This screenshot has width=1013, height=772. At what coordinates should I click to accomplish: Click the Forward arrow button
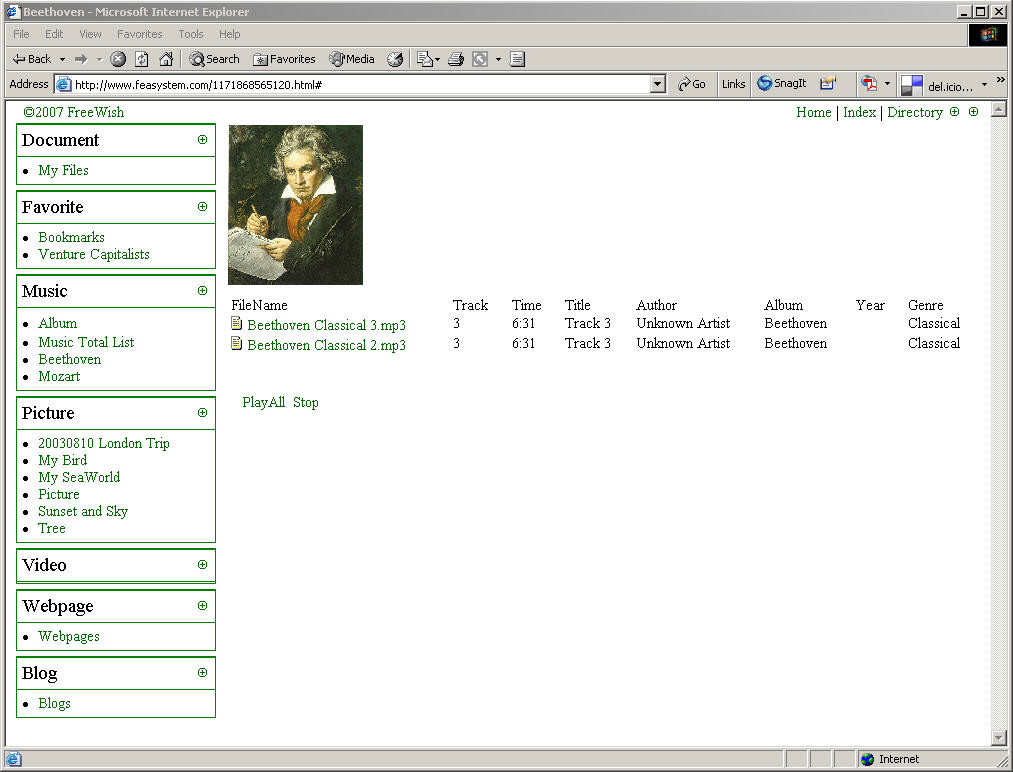click(81, 59)
